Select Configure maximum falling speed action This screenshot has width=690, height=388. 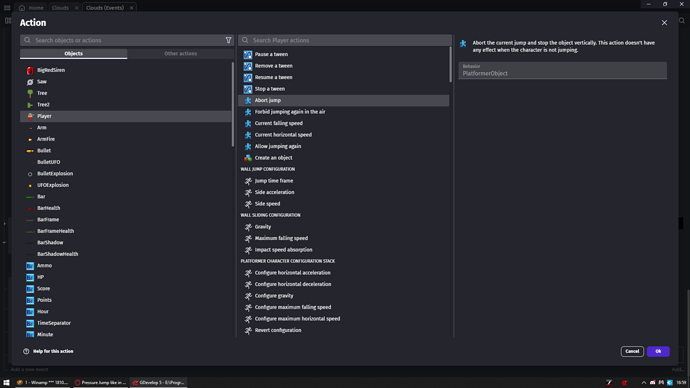tap(343, 307)
